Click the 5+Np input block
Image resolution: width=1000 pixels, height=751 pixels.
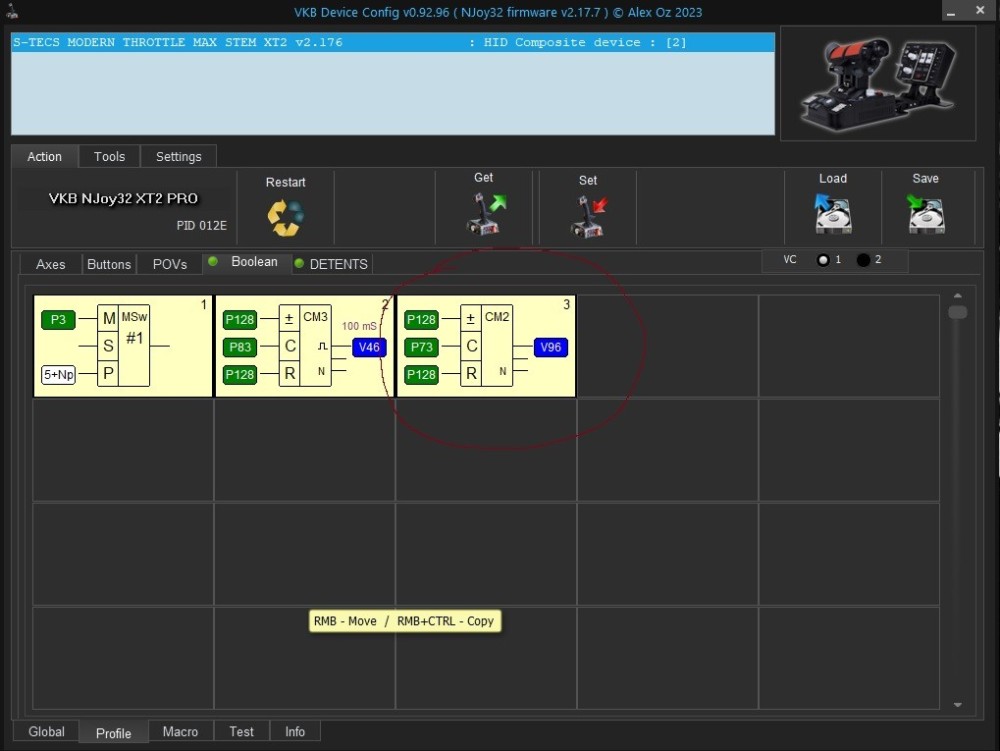pos(58,375)
